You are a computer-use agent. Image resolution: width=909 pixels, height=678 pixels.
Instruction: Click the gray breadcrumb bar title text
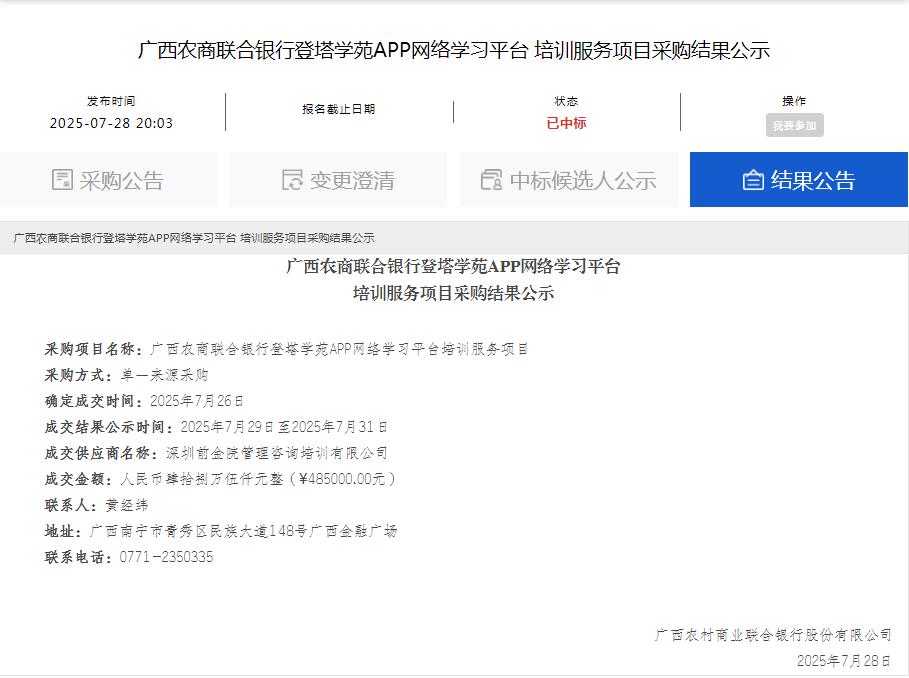(194, 238)
